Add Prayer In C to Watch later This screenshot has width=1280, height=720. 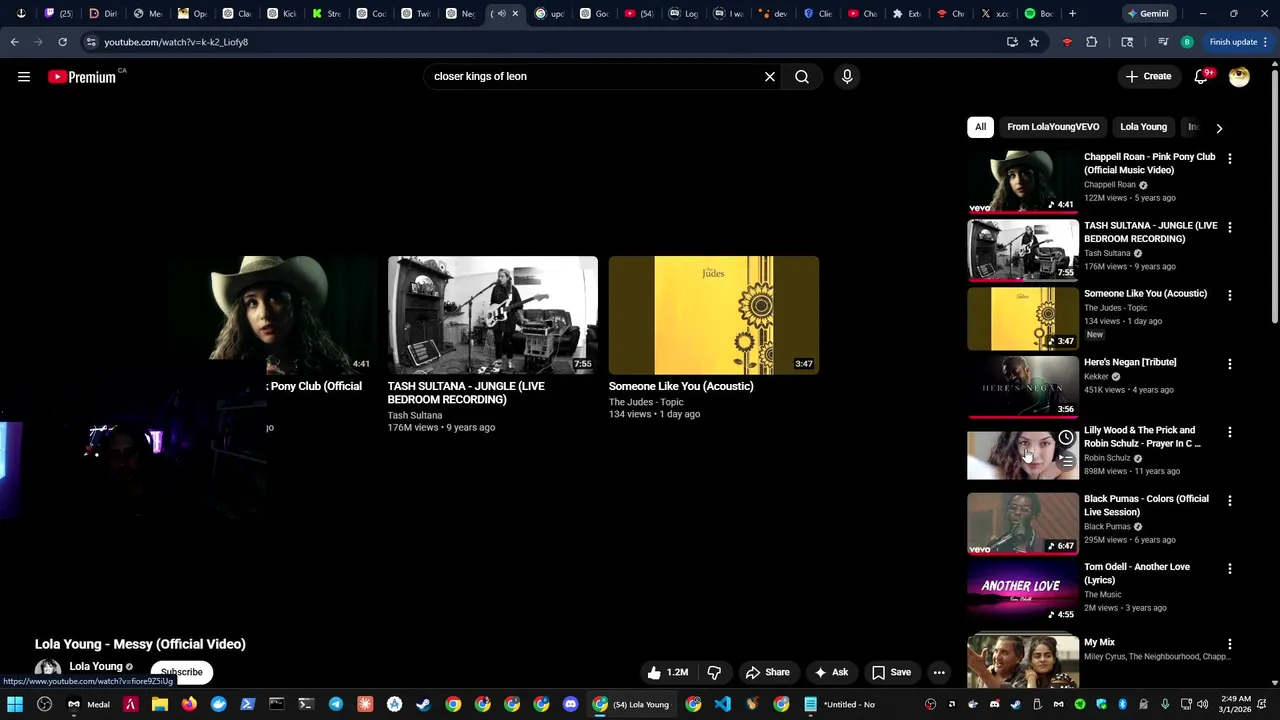pos(1066,438)
